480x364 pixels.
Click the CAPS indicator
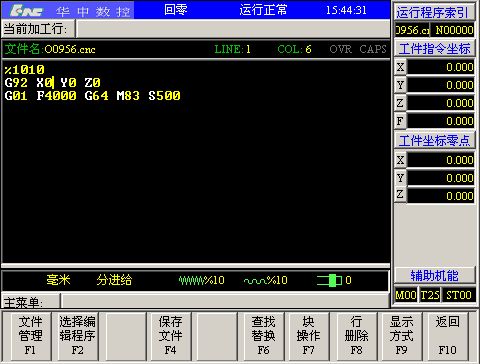point(373,49)
